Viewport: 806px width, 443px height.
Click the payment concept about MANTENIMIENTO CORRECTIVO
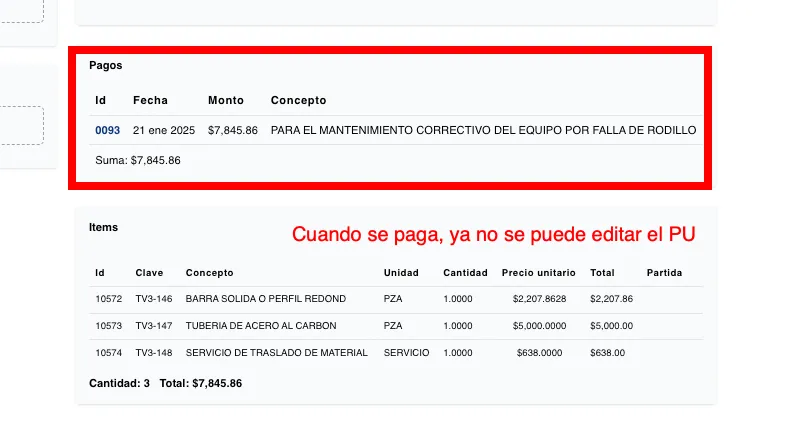(483, 131)
